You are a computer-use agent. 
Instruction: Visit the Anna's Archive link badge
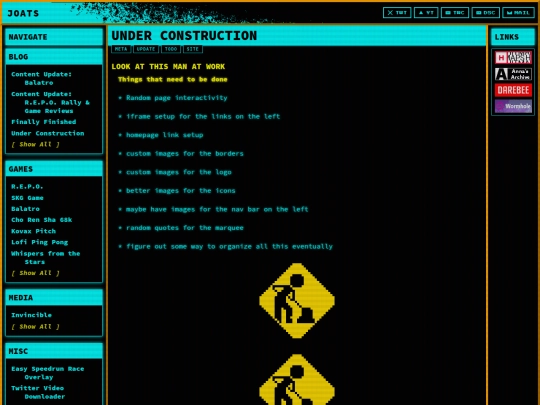click(513, 74)
